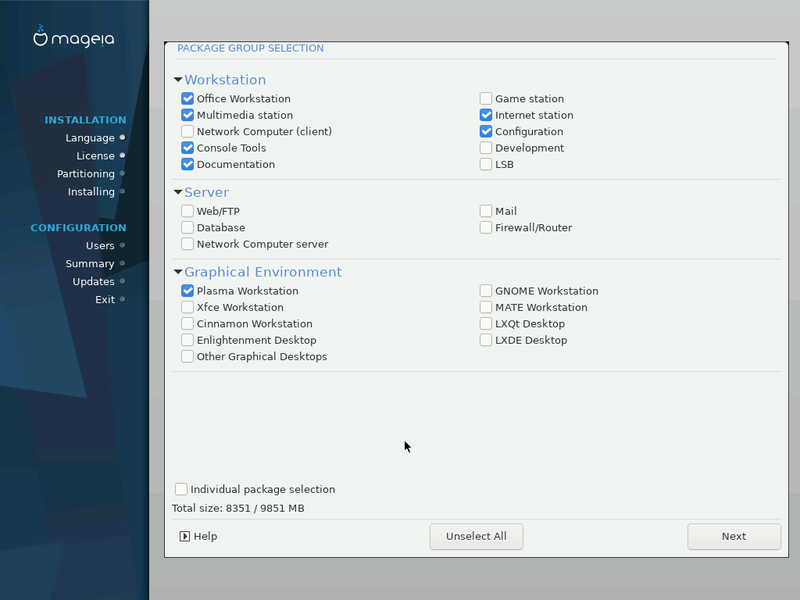Enable Network Computer (client)
This screenshot has width=800, height=600.
(187, 131)
